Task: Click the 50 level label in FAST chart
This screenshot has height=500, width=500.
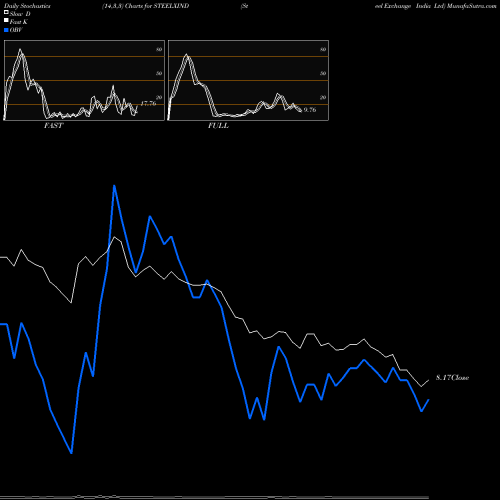Action: (x=159, y=73)
